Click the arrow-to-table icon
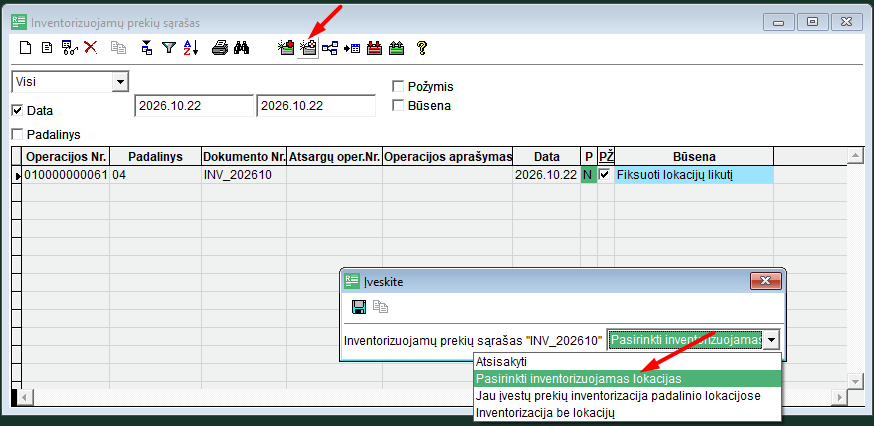This screenshot has width=874, height=426. (x=352, y=48)
